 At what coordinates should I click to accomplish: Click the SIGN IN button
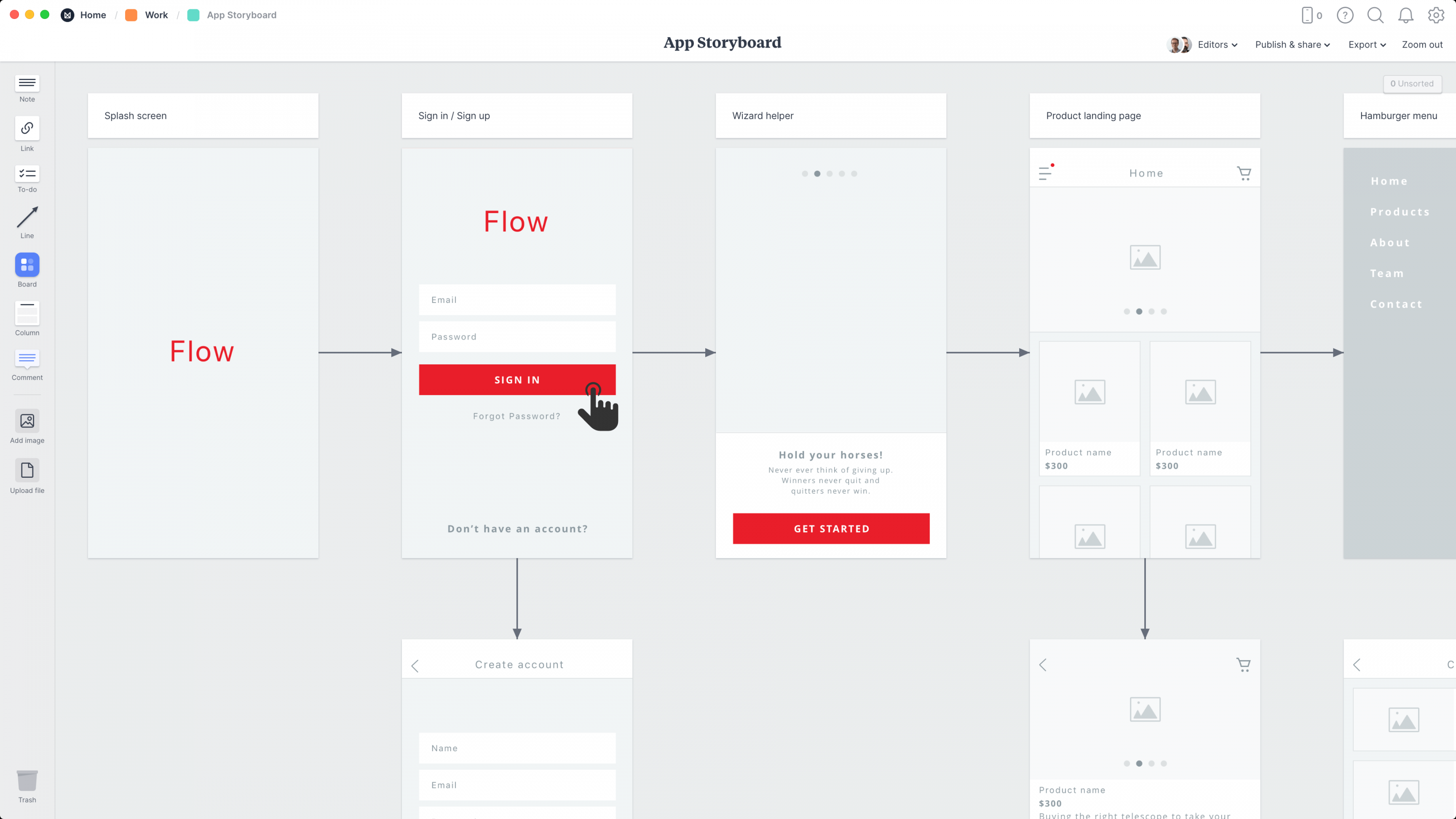coord(517,380)
